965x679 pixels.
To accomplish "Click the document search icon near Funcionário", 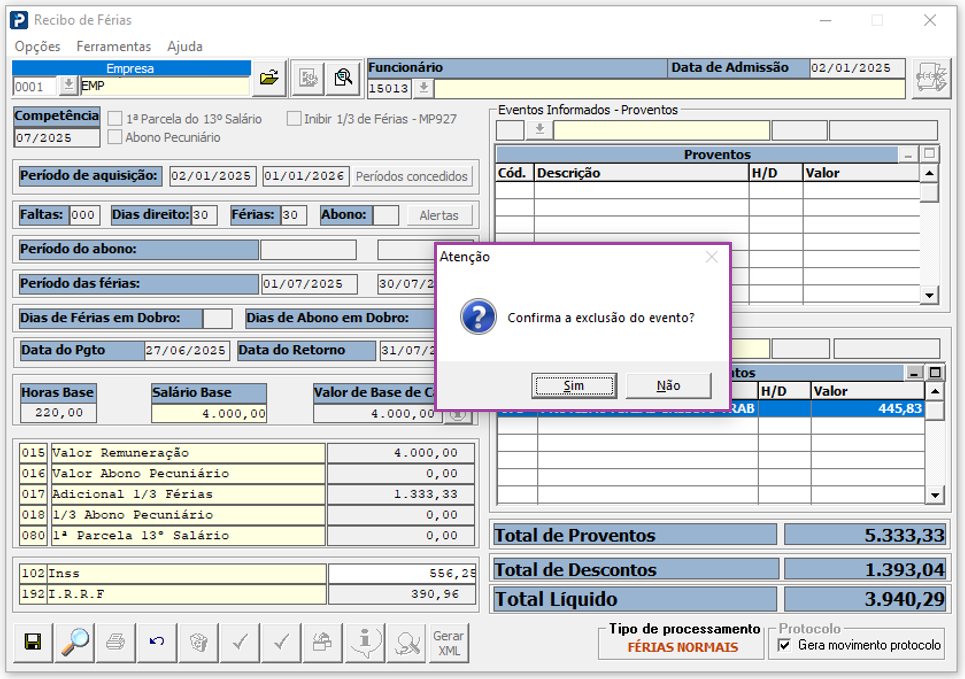I will [x=343, y=78].
